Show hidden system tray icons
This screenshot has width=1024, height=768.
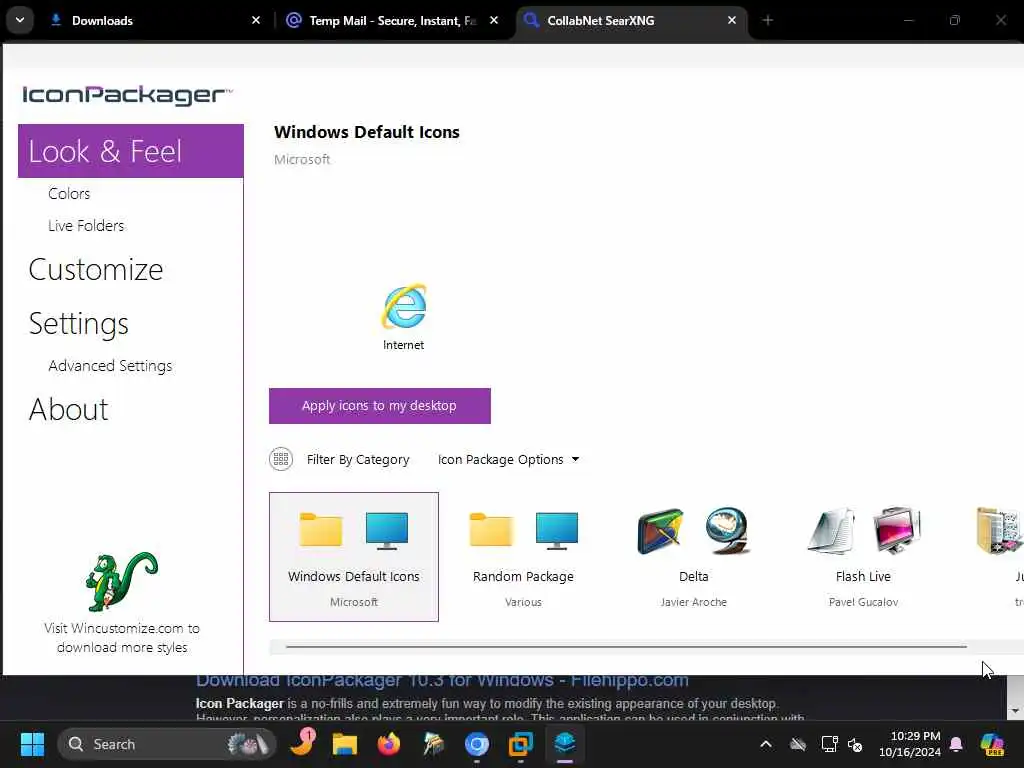click(x=766, y=744)
